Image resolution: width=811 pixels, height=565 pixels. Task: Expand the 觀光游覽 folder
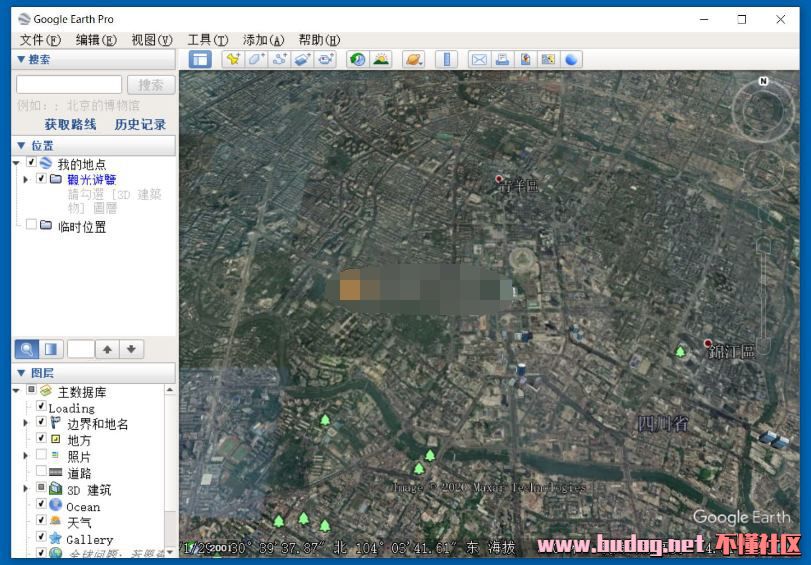click(25, 180)
